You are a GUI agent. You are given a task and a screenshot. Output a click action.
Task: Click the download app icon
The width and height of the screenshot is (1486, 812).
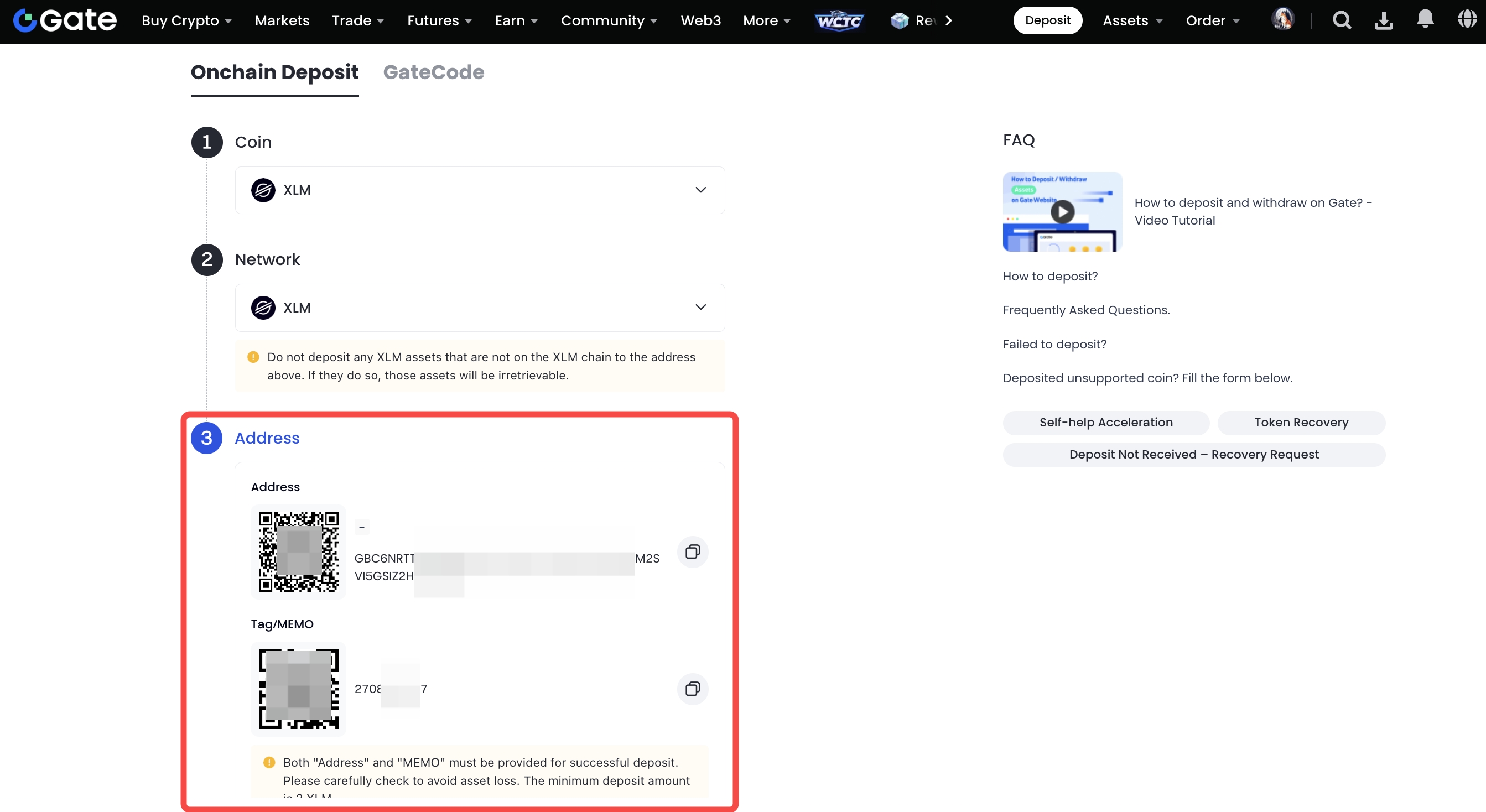tap(1383, 21)
